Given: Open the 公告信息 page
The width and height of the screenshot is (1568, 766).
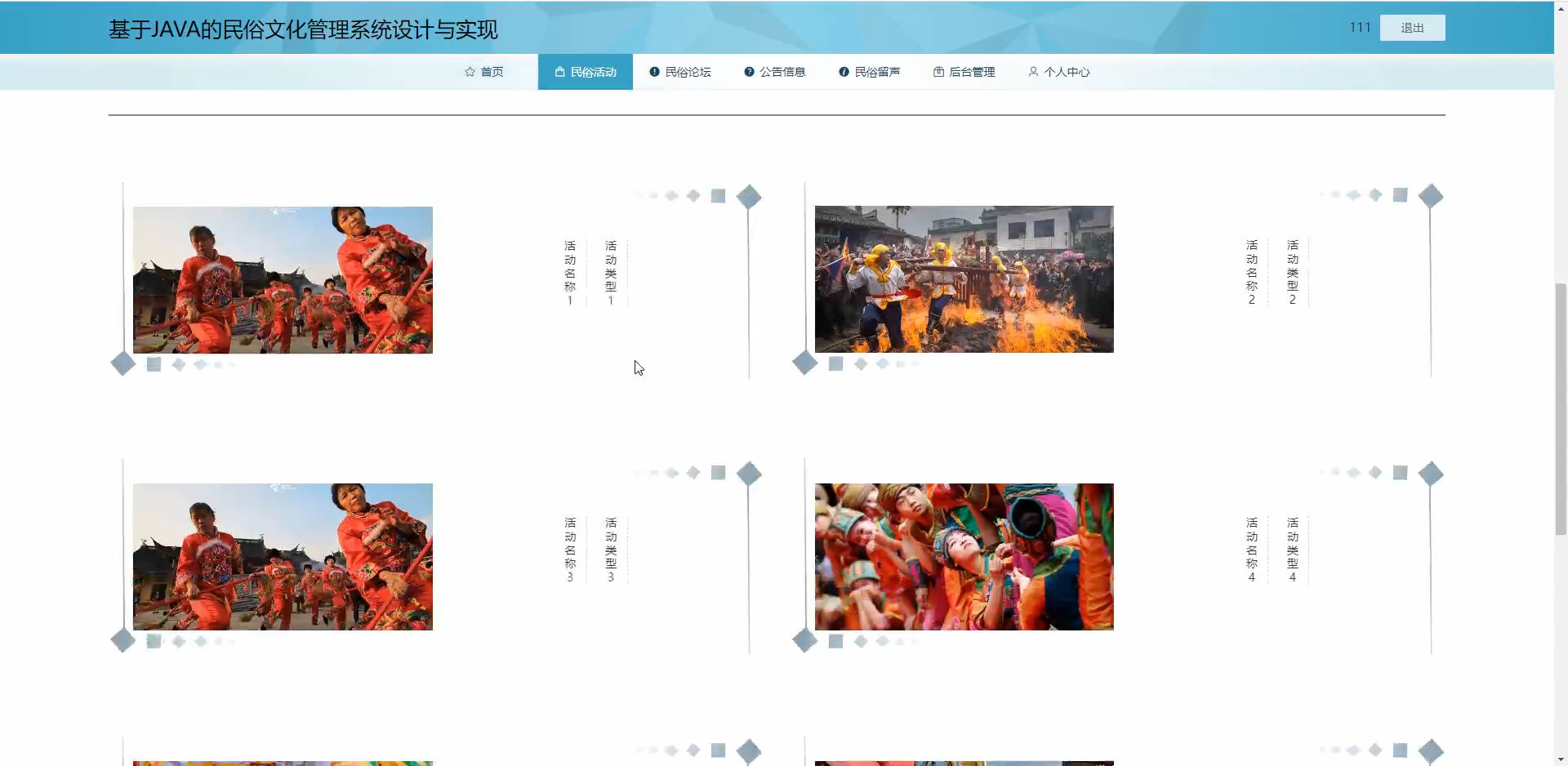Looking at the screenshot, I should click(x=775, y=72).
